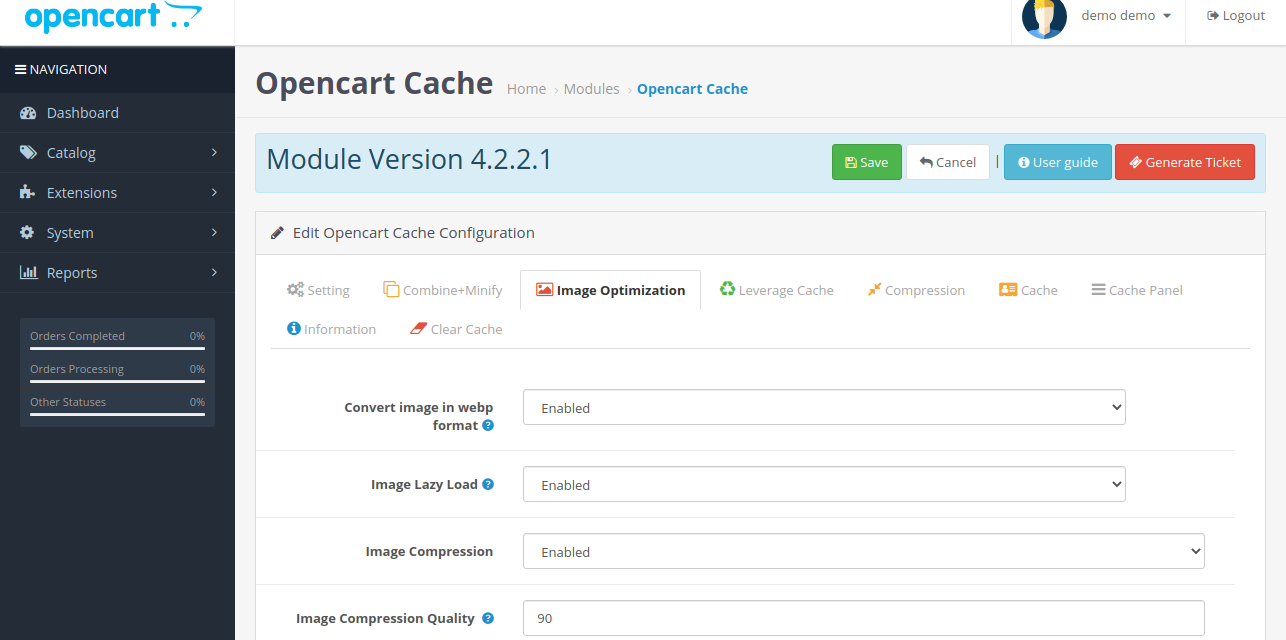Viewport: 1286px width, 640px height.
Task: Edit the Image Compression Quality value
Action: [x=863, y=618]
